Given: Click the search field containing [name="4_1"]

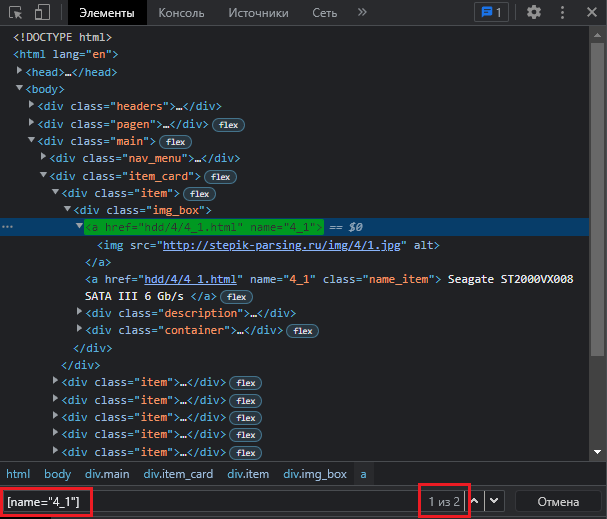Looking at the screenshot, I should pyautogui.click(x=200, y=500).
